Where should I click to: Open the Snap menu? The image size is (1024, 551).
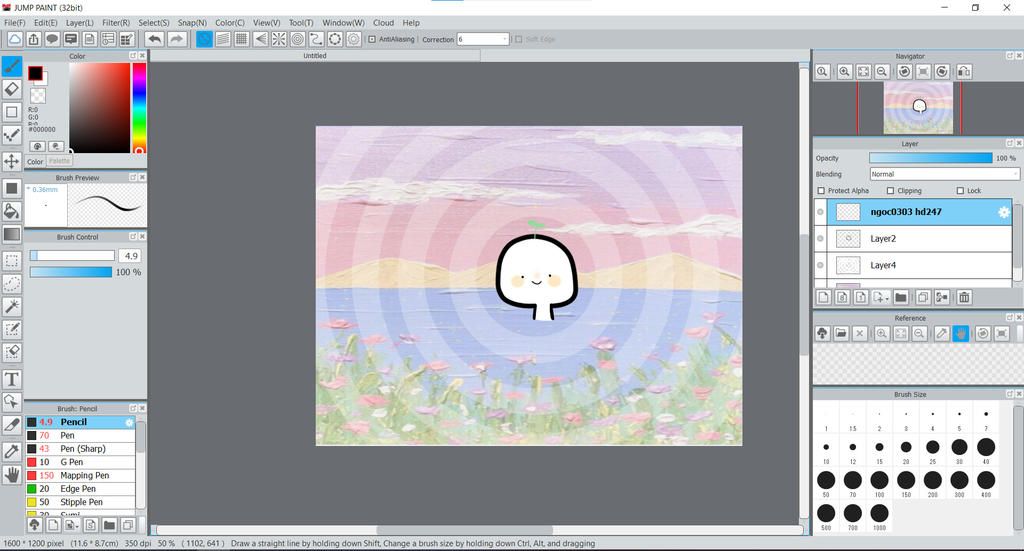tap(192, 22)
